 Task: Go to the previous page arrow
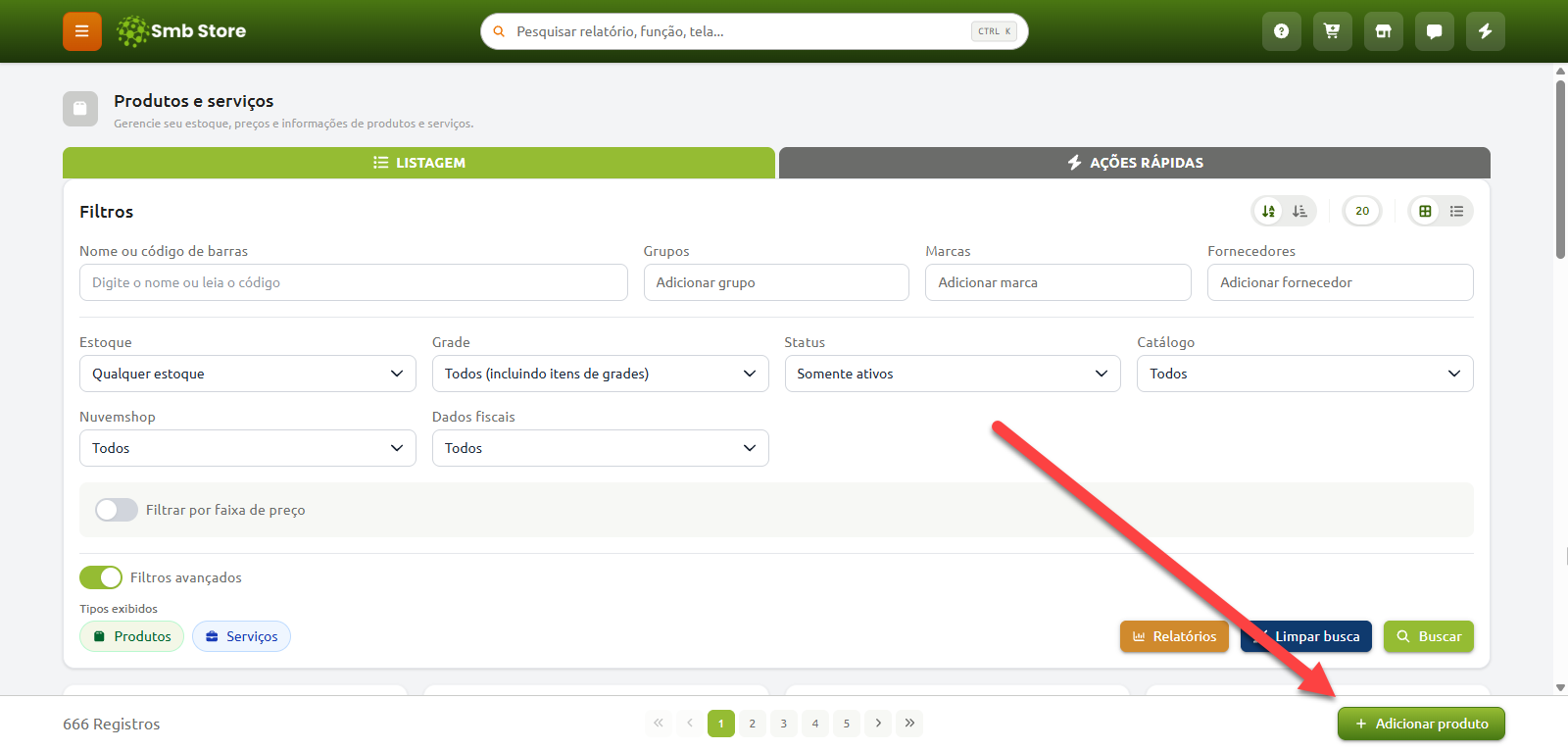(690, 724)
